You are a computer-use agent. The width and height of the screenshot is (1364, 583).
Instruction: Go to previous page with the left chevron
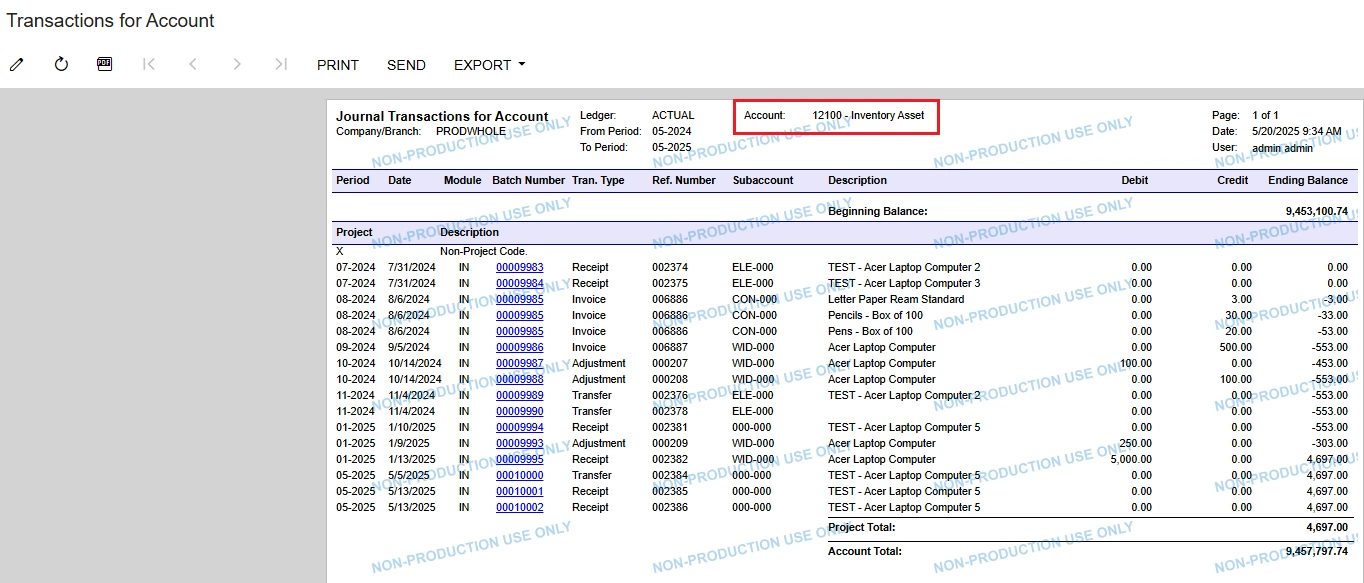[193, 64]
